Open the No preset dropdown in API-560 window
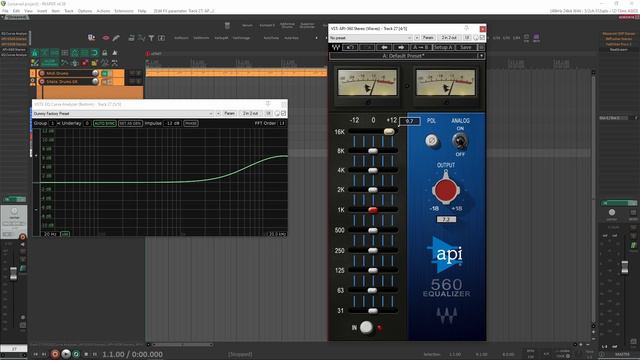The width and height of the screenshot is (640, 360). click(371, 38)
